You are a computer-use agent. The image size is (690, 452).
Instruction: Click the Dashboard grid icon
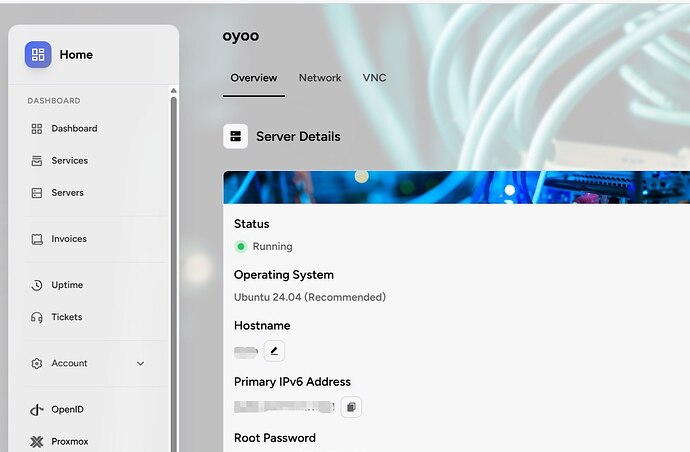tap(37, 129)
